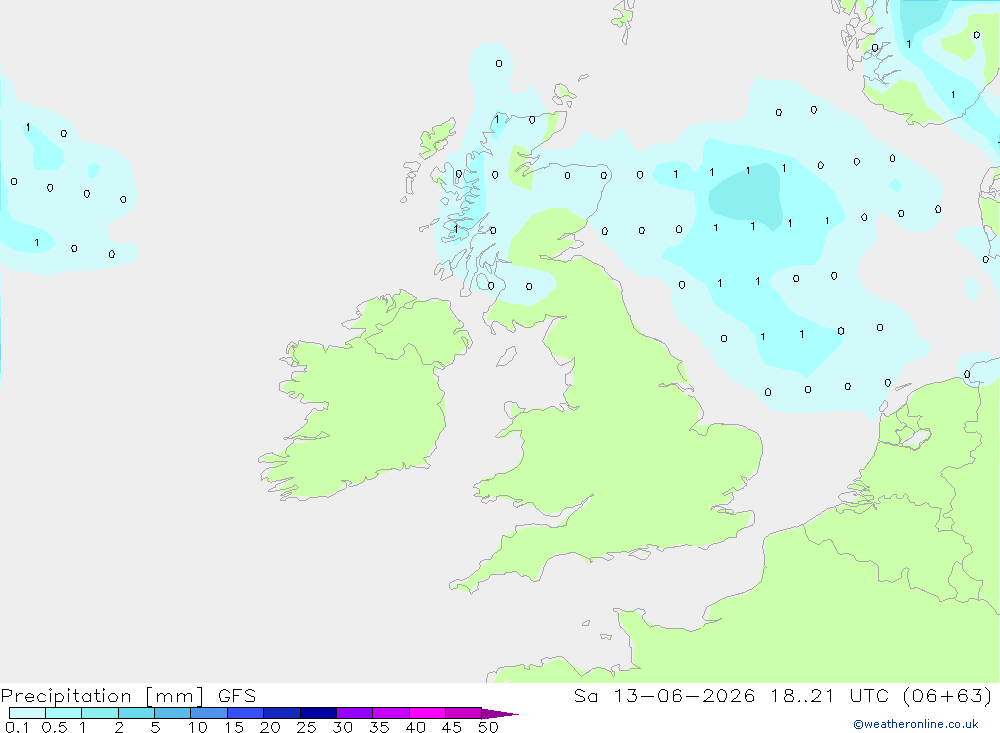Click the legend scale label '15'

coord(233,727)
